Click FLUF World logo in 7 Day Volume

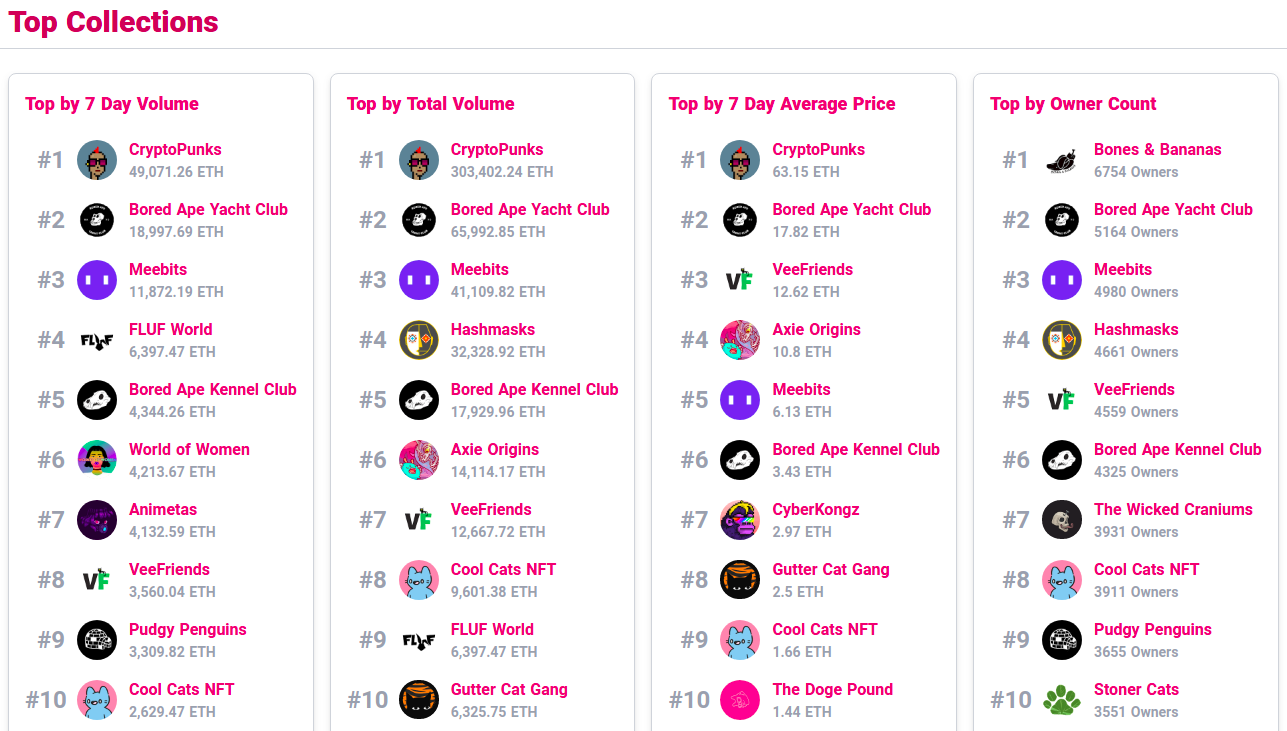(x=97, y=340)
